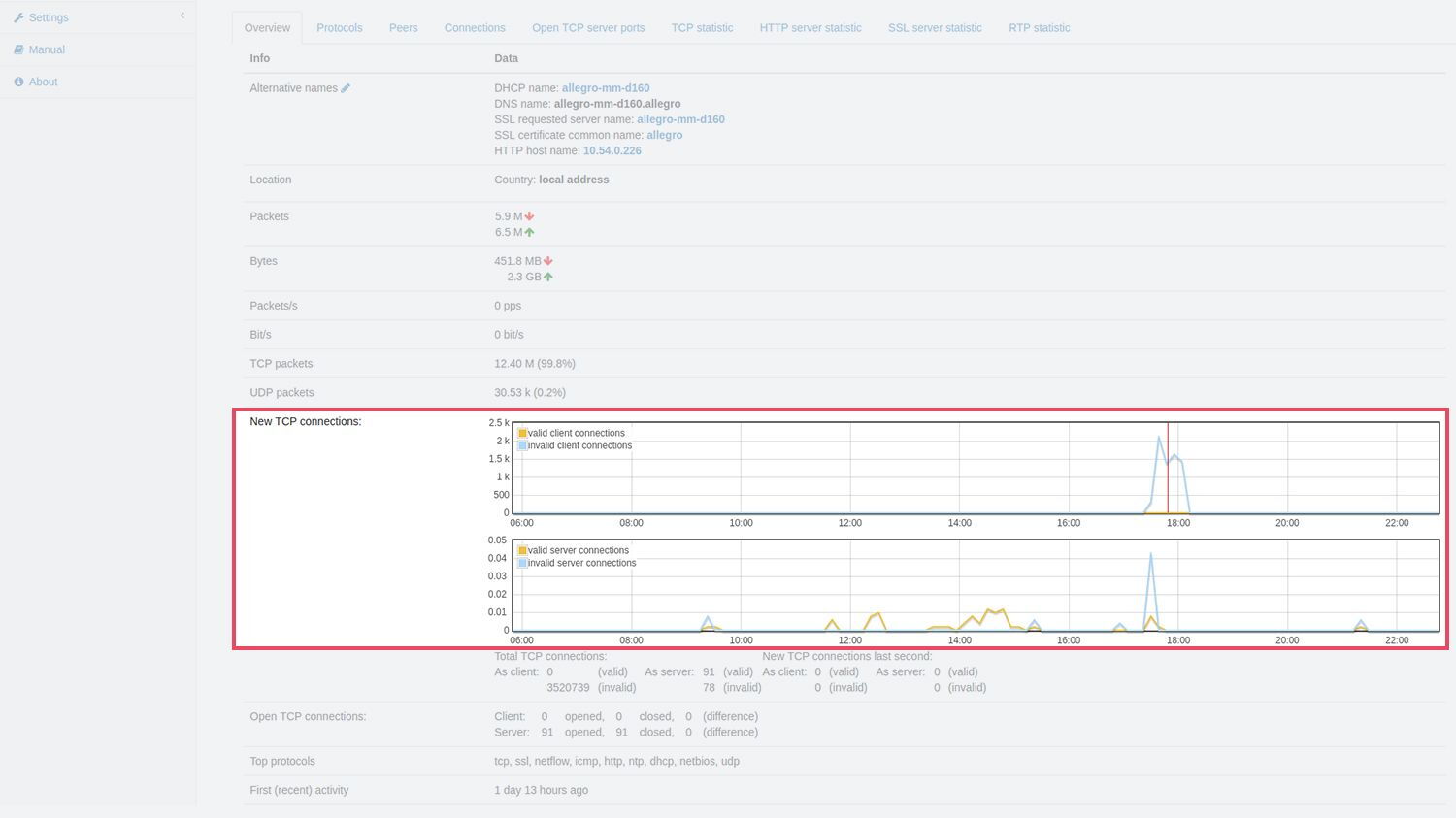Show the HTTP server statistic tab
Image resolution: width=1456 pixels, height=818 pixels.
point(811,28)
